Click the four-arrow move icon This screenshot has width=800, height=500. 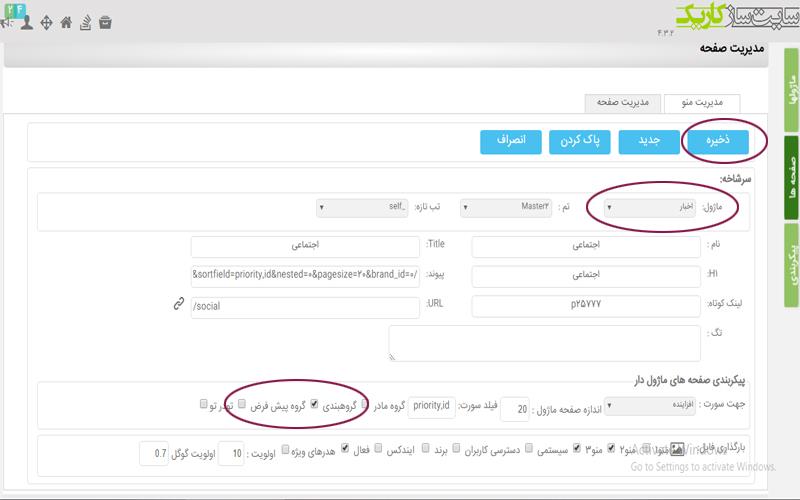tap(46, 22)
